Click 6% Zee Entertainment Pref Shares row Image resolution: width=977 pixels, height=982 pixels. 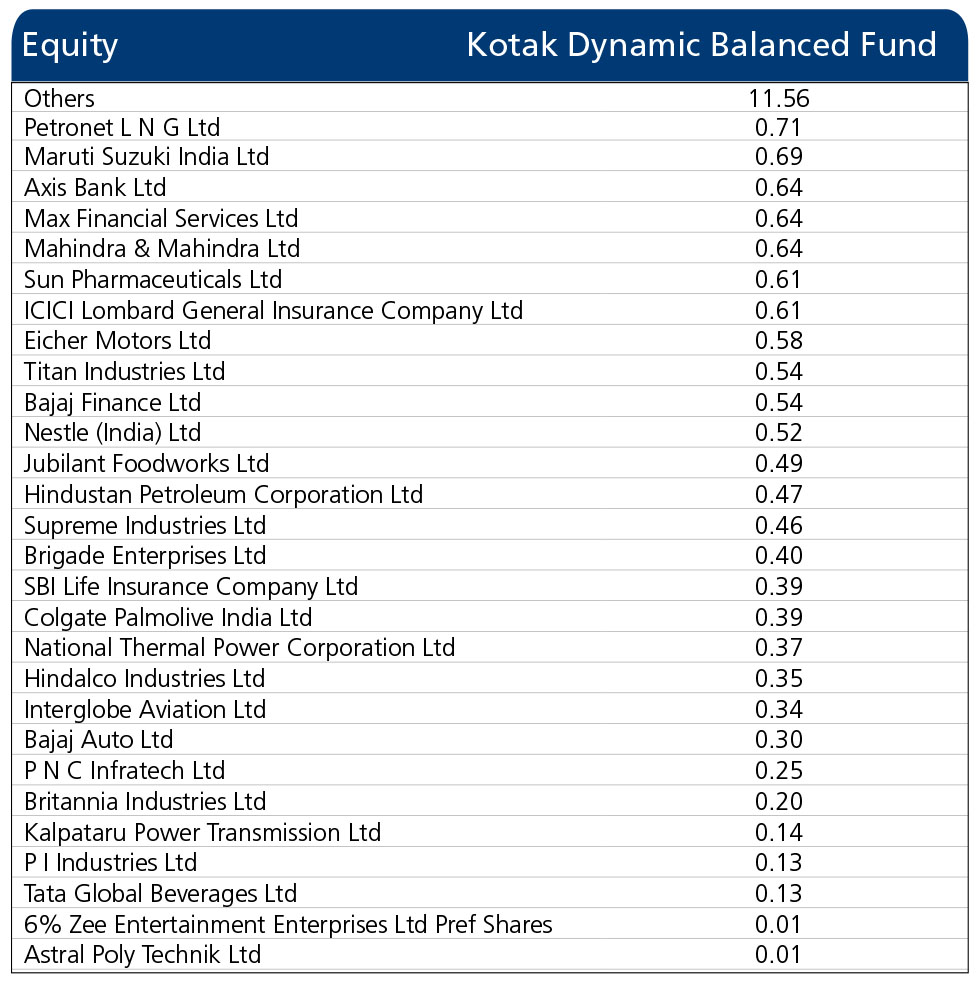click(x=490, y=924)
